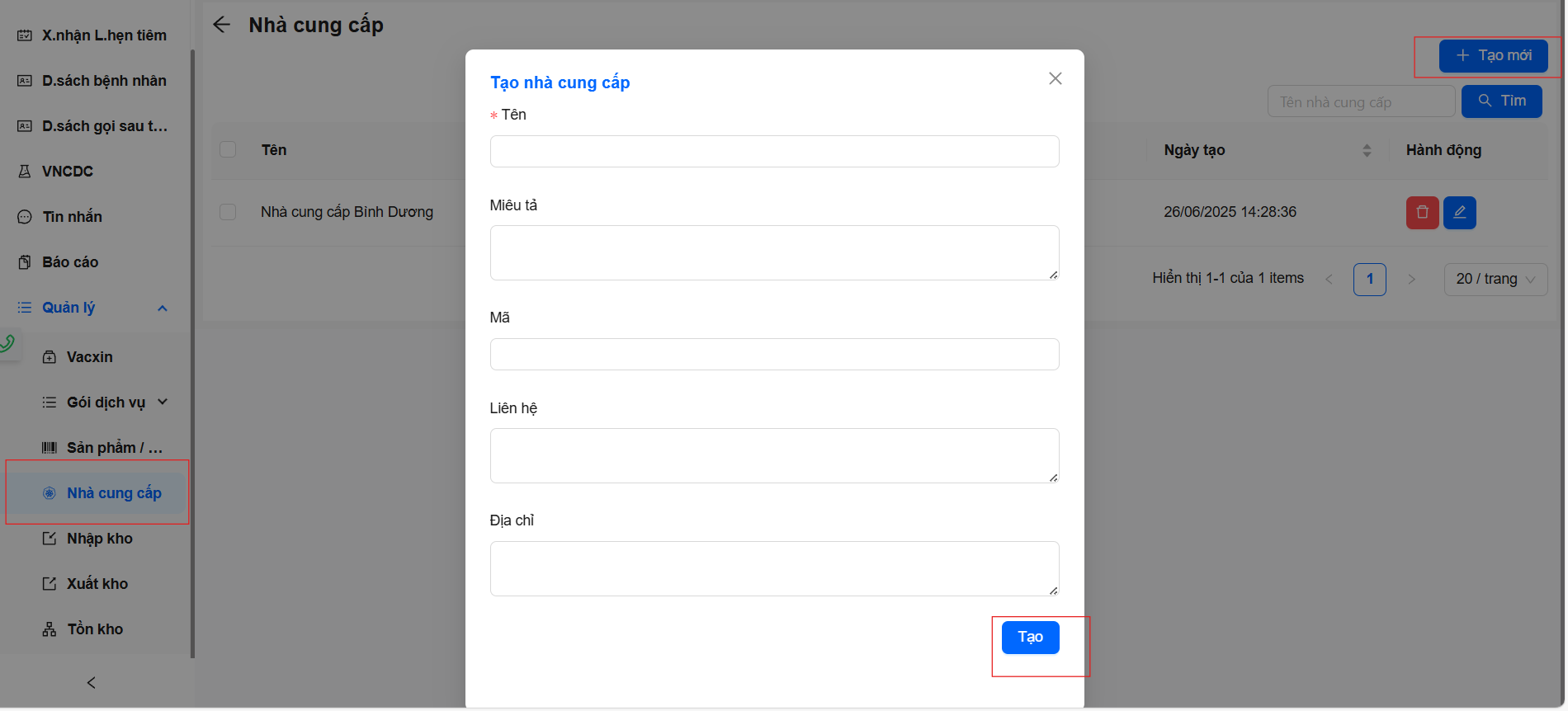Click the Tìm search button
Image resolution: width=1568 pixels, height=711 pixels.
click(x=1501, y=101)
